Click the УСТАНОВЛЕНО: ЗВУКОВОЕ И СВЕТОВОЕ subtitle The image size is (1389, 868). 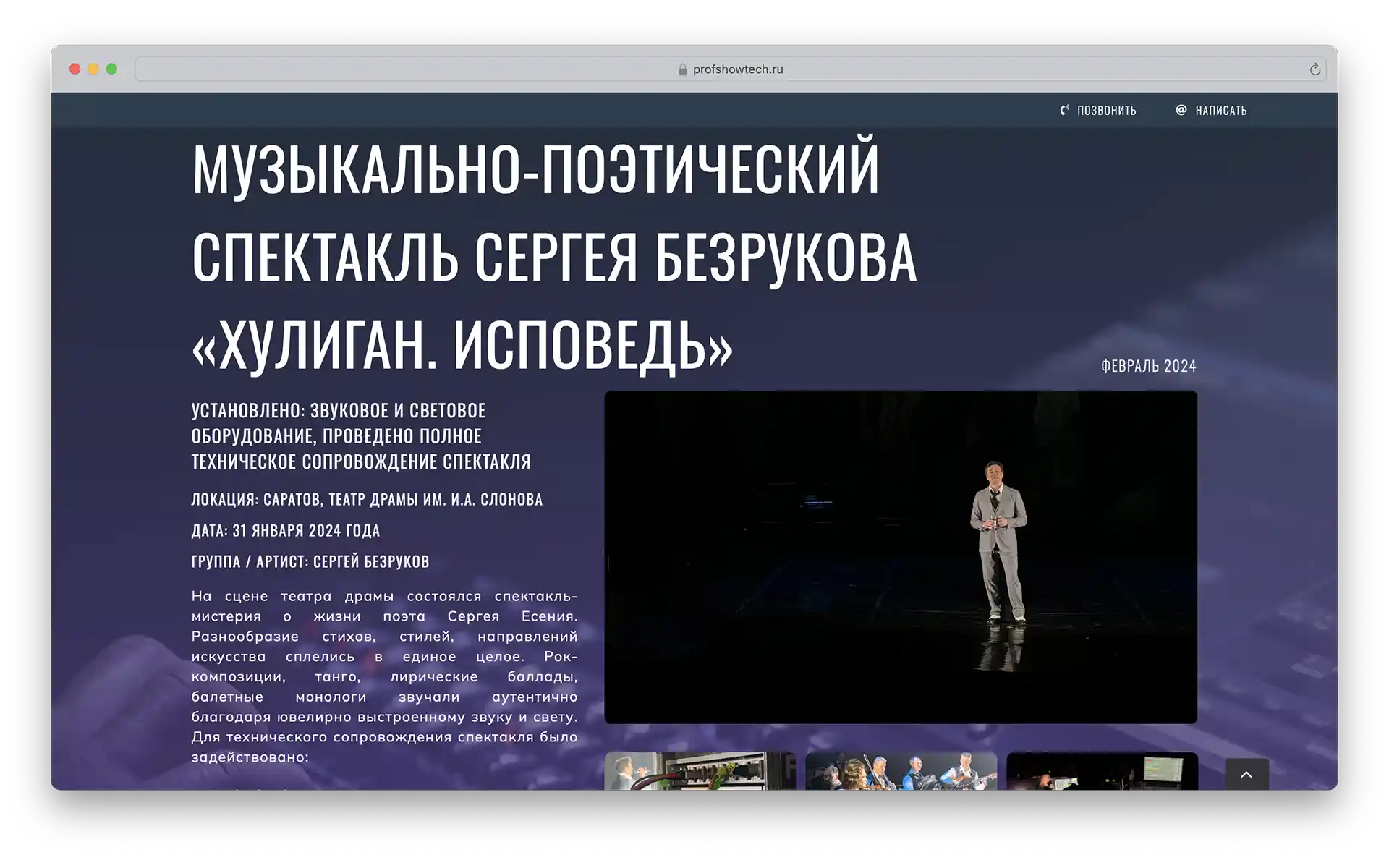[361, 436]
